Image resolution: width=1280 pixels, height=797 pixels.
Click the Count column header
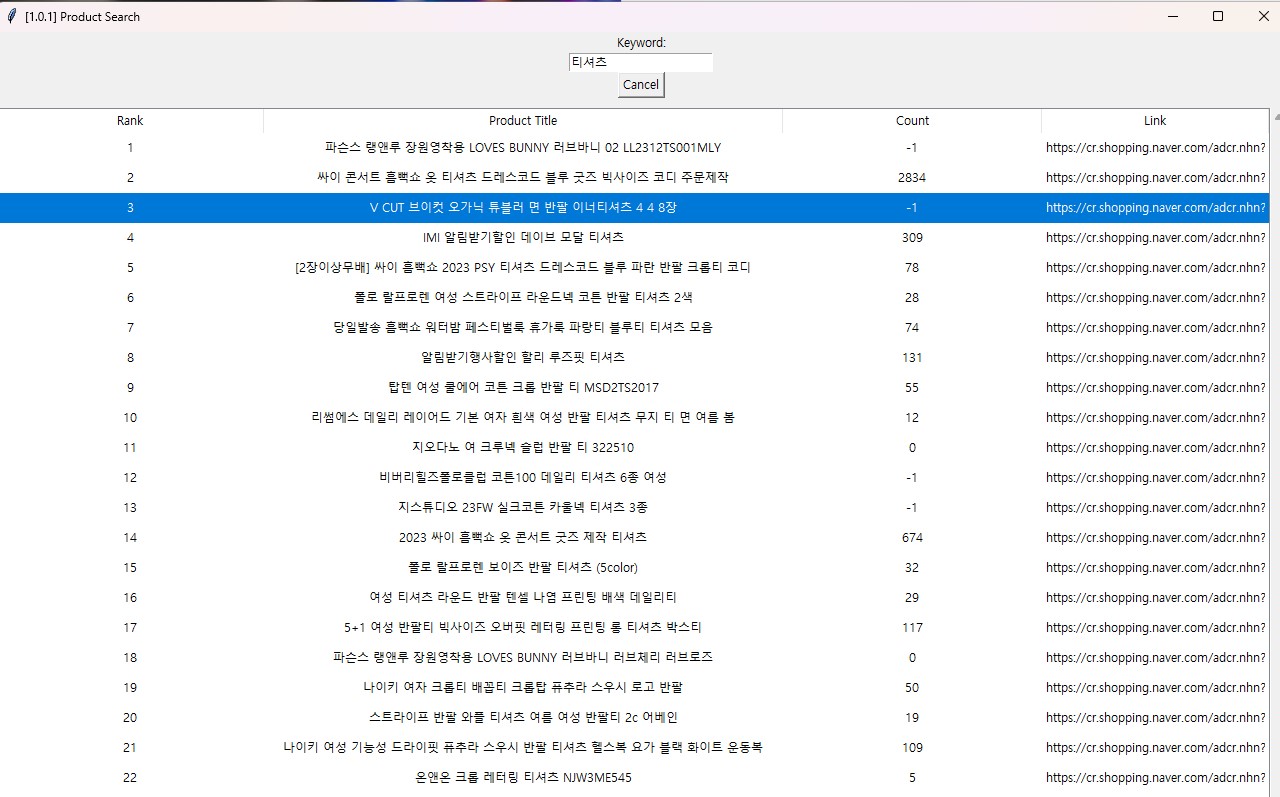pyautogui.click(x=912, y=121)
